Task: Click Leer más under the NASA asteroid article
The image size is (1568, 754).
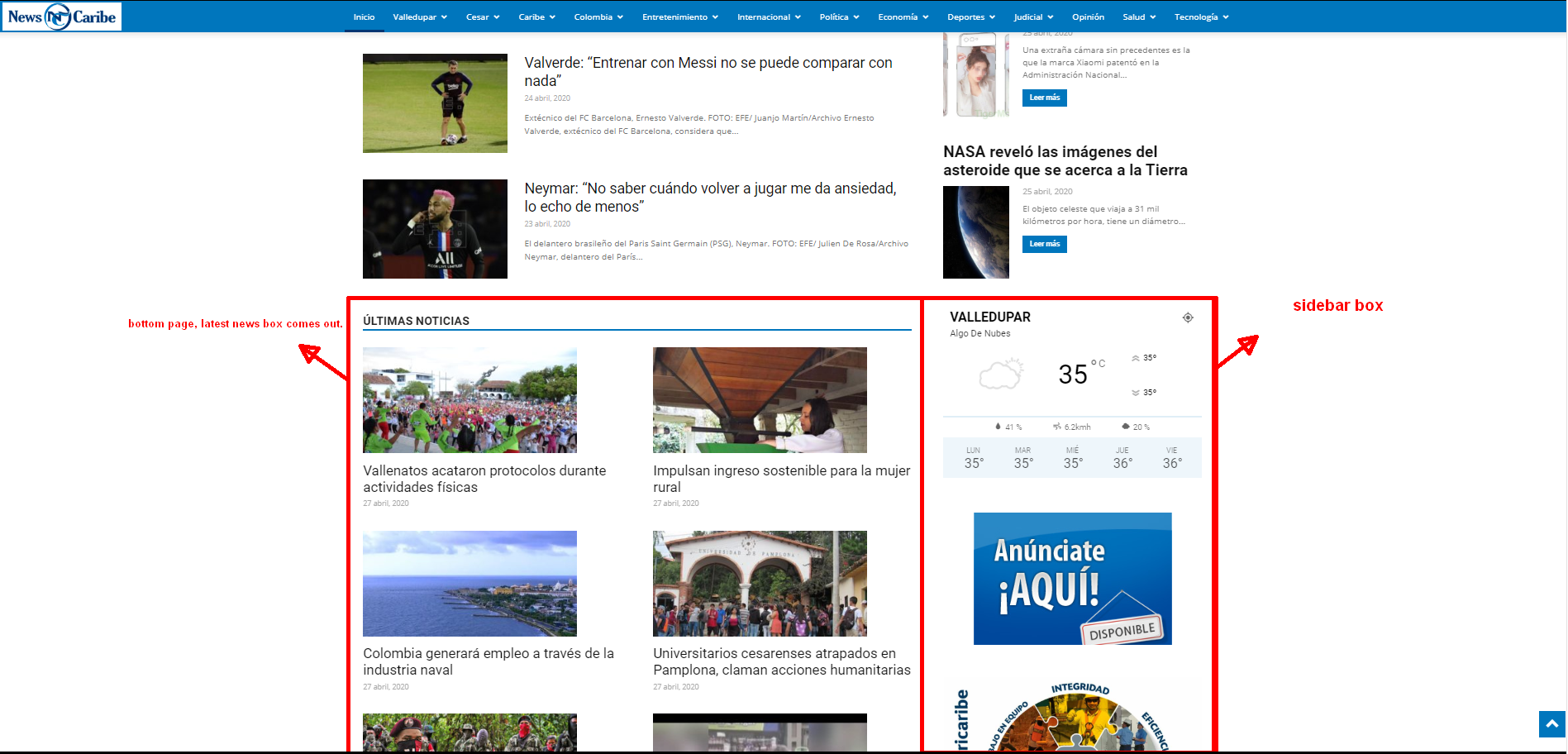Action: click(1045, 244)
